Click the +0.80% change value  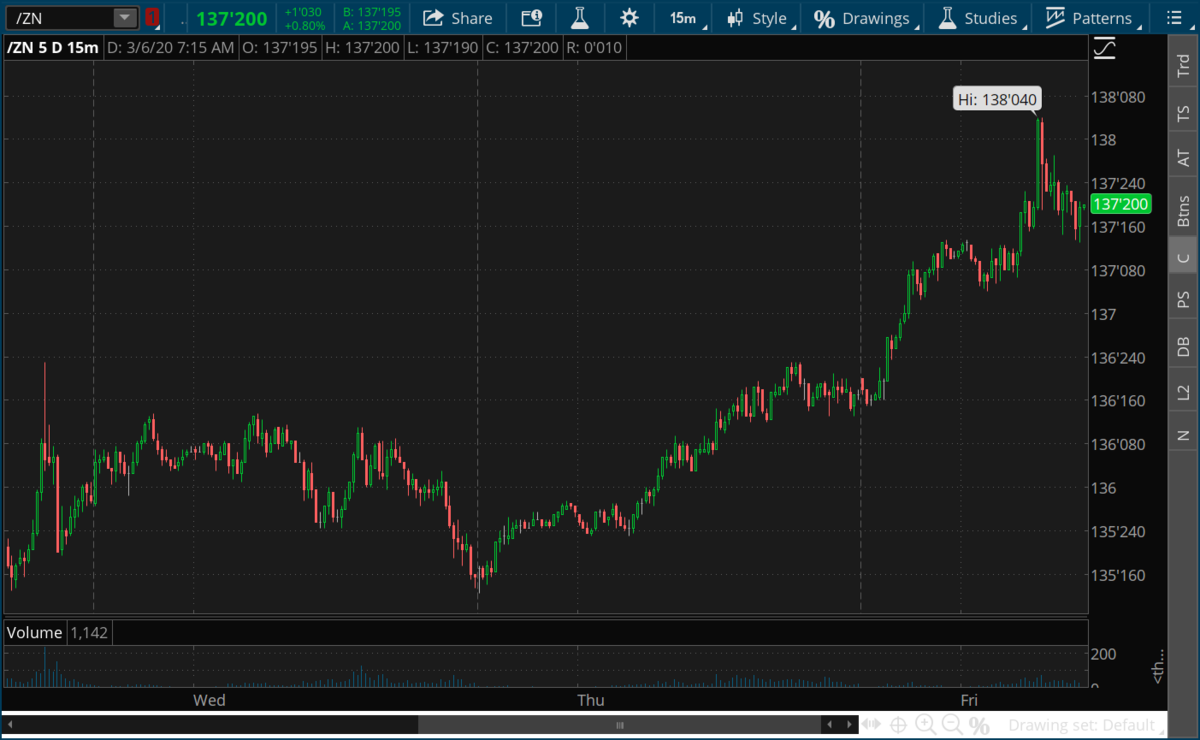click(305, 26)
